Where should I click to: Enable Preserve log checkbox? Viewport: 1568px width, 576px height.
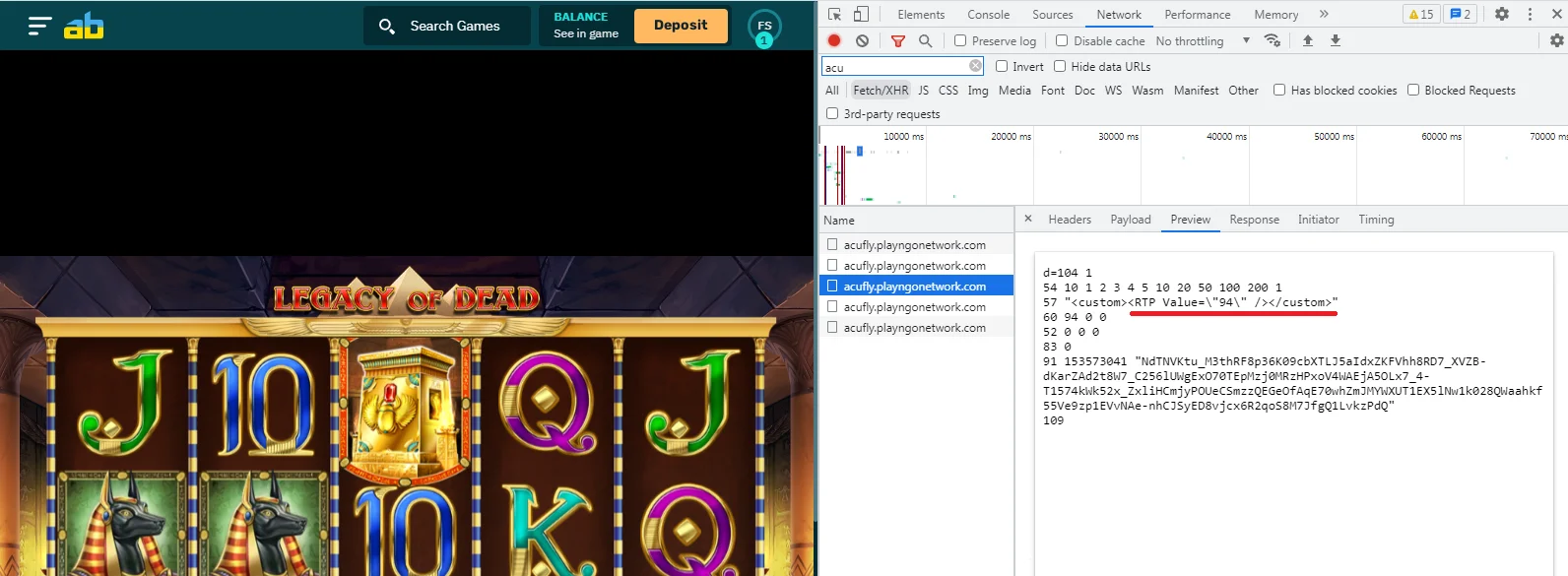(x=960, y=40)
